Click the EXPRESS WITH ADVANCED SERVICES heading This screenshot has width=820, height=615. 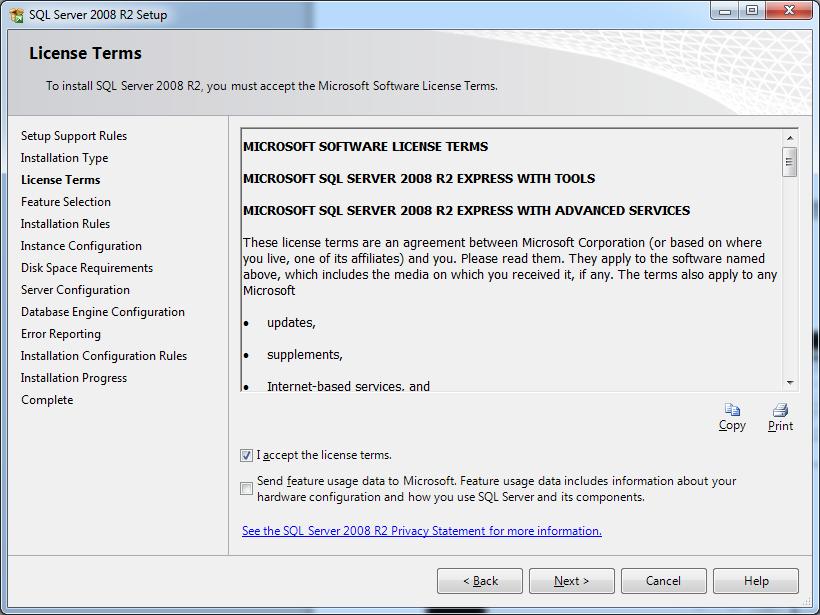[466, 210]
